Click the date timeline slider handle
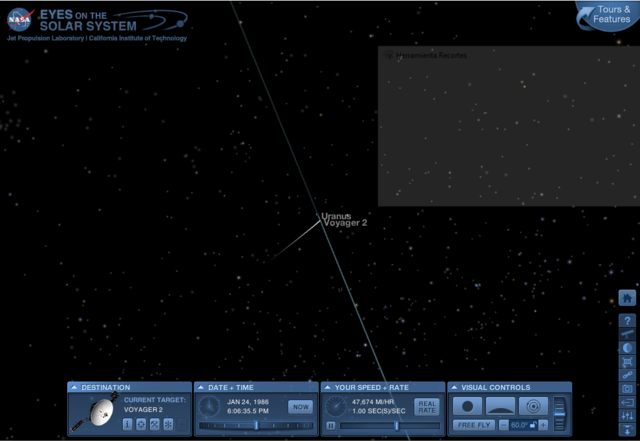Image resolution: width=640 pixels, height=441 pixels. tap(256, 425)
